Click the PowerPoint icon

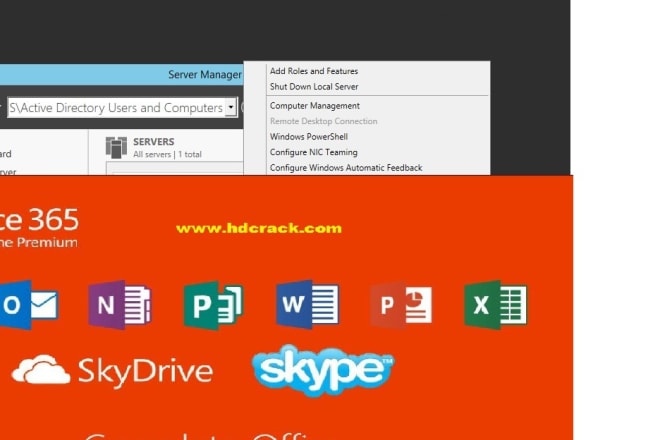(x=401, y=305)
